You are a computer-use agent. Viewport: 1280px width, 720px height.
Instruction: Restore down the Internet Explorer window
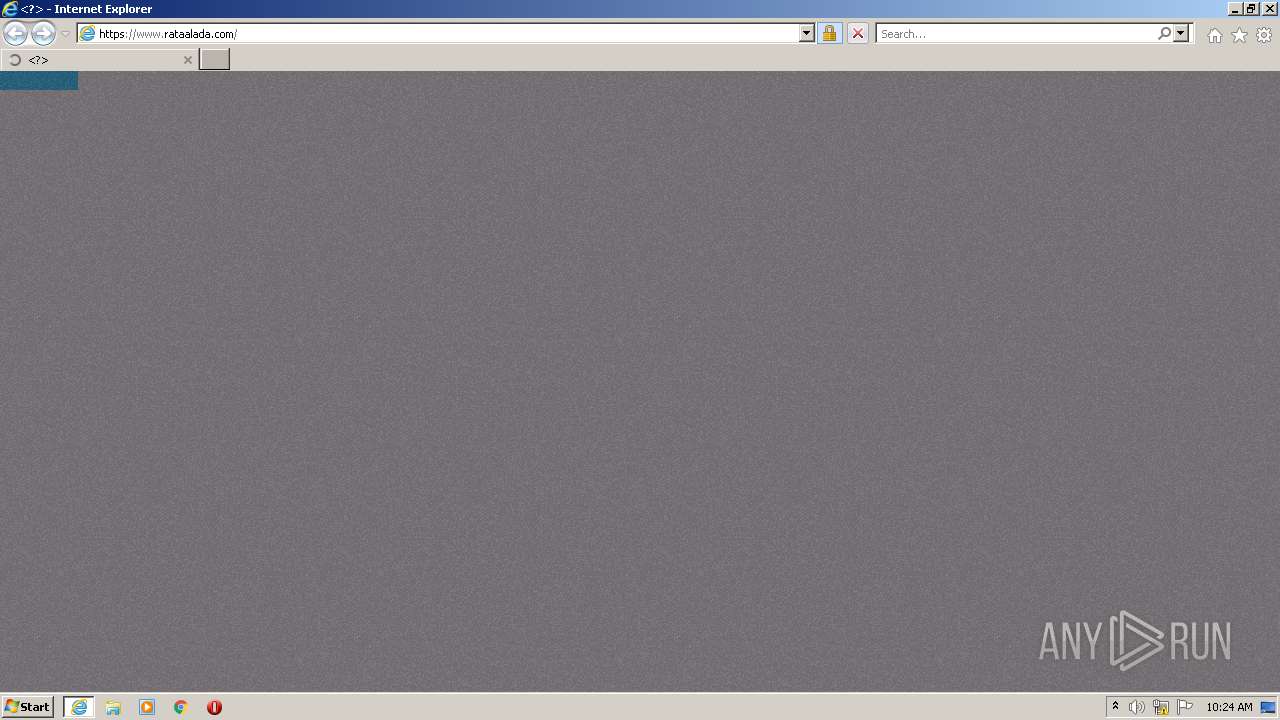click(1252, 9)
